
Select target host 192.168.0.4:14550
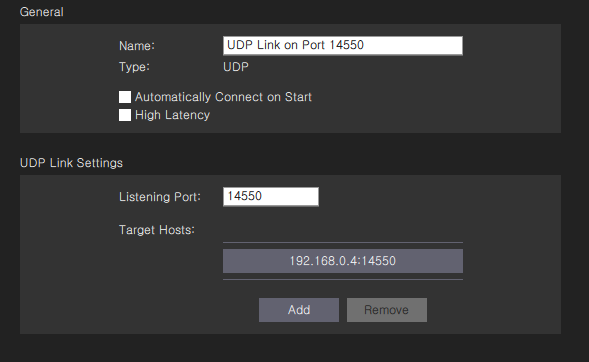[343, 261]
